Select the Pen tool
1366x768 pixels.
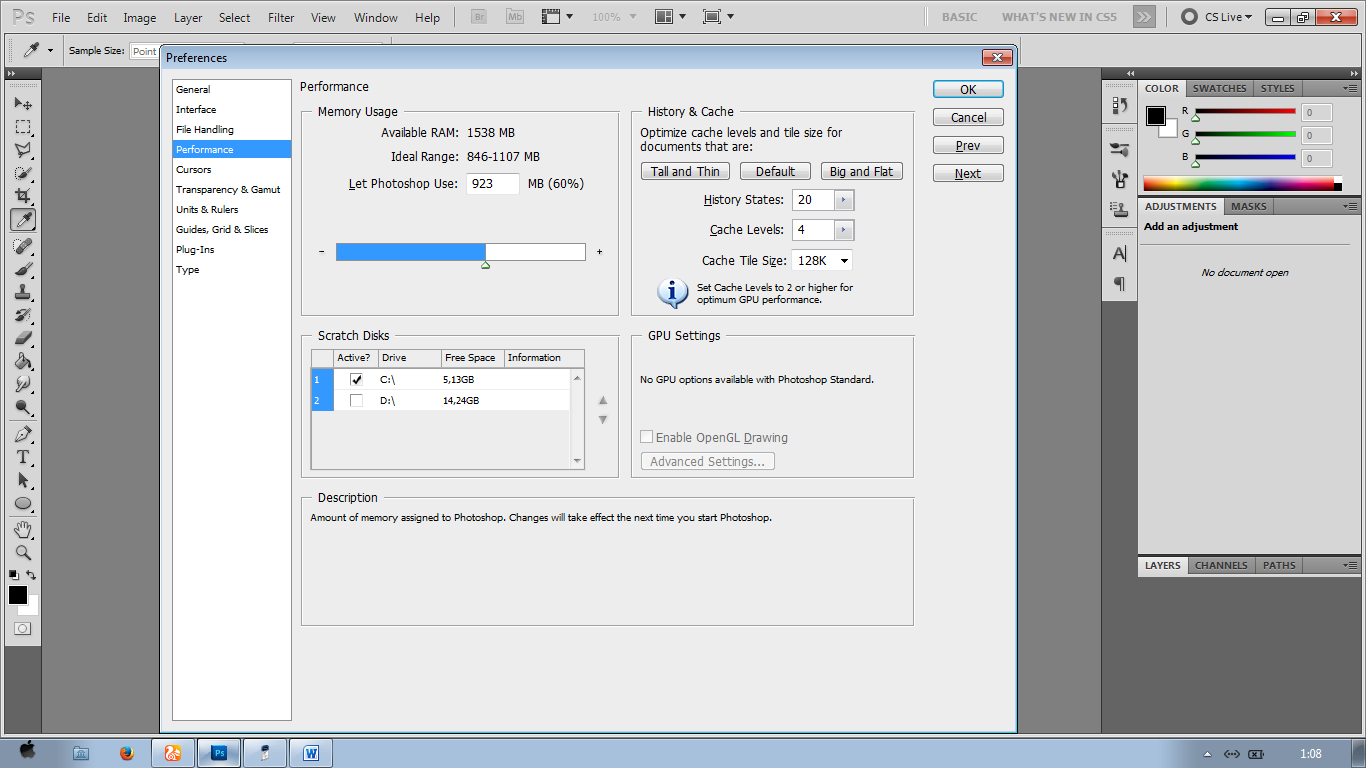[x=23, y=435]
